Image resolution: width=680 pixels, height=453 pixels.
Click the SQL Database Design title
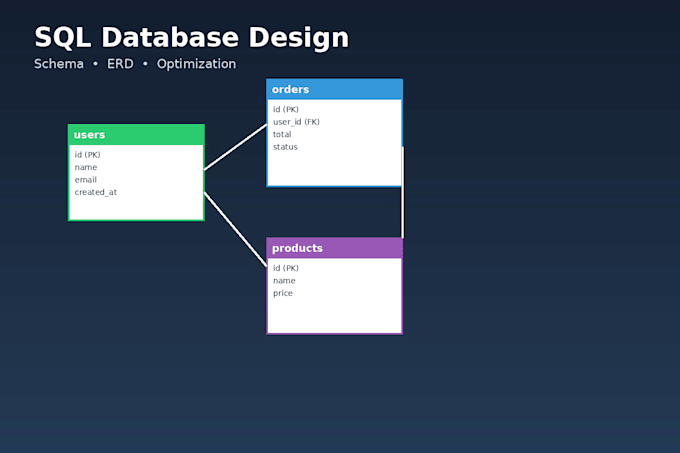pos(191,38)
